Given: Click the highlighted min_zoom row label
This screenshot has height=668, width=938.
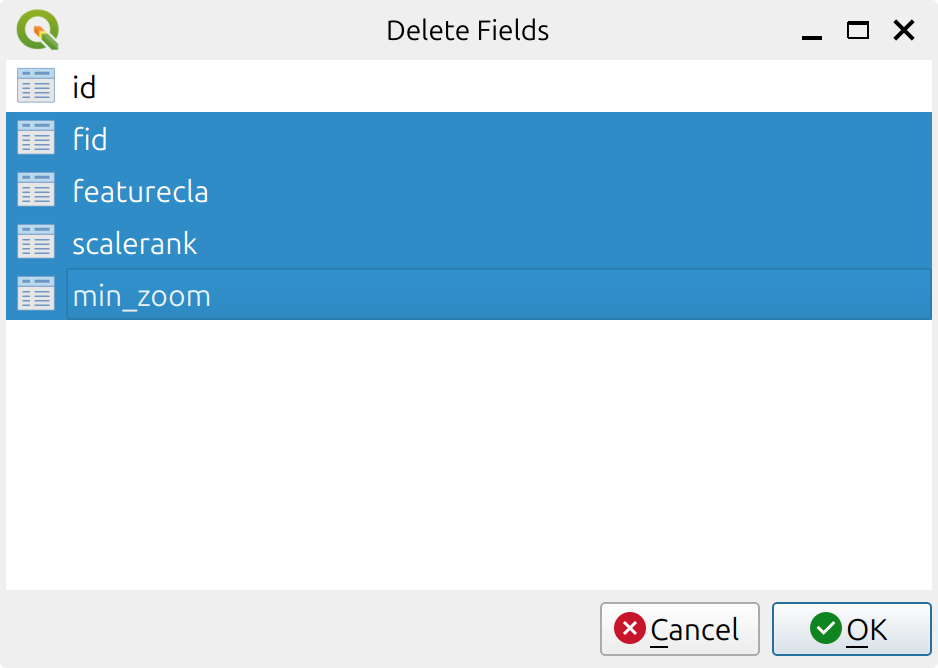Looking at the screenshot, I should [x=140, y=295].
